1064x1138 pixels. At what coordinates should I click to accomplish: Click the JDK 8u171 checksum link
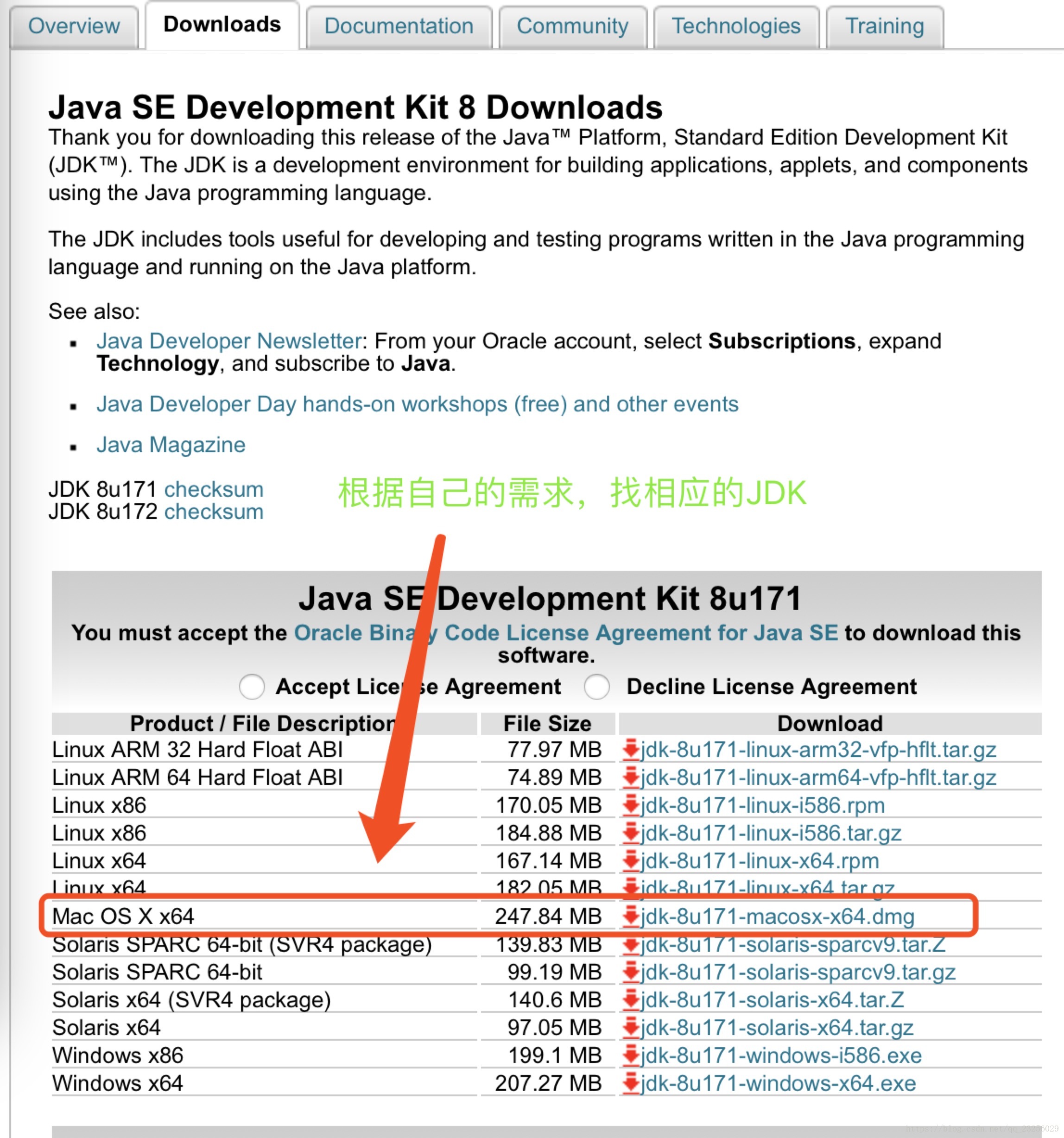pyautogui.click(x=214, y=489)
